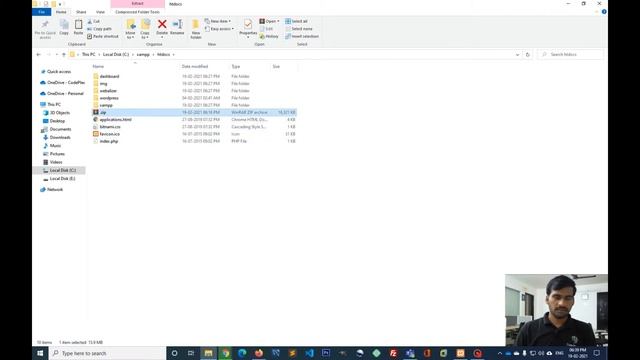Open the Easy access dropdown
Image resolution: width=640 pixels, height=360 pixels.
(219, 29)
